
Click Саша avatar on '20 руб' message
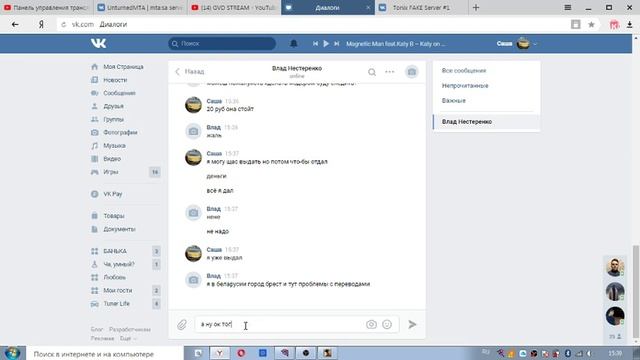point(193,105)
